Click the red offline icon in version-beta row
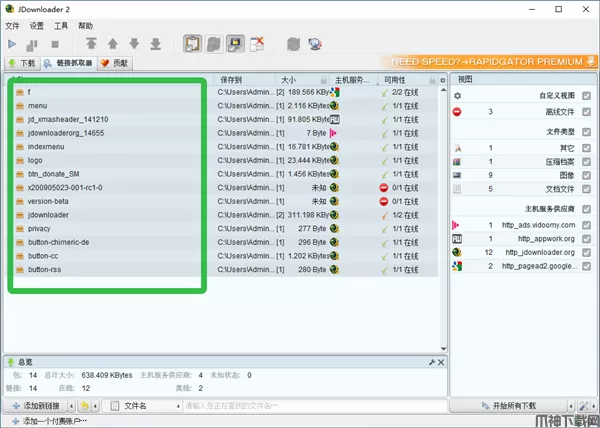This screenshot has height=428, width=600. coord(383,202)
